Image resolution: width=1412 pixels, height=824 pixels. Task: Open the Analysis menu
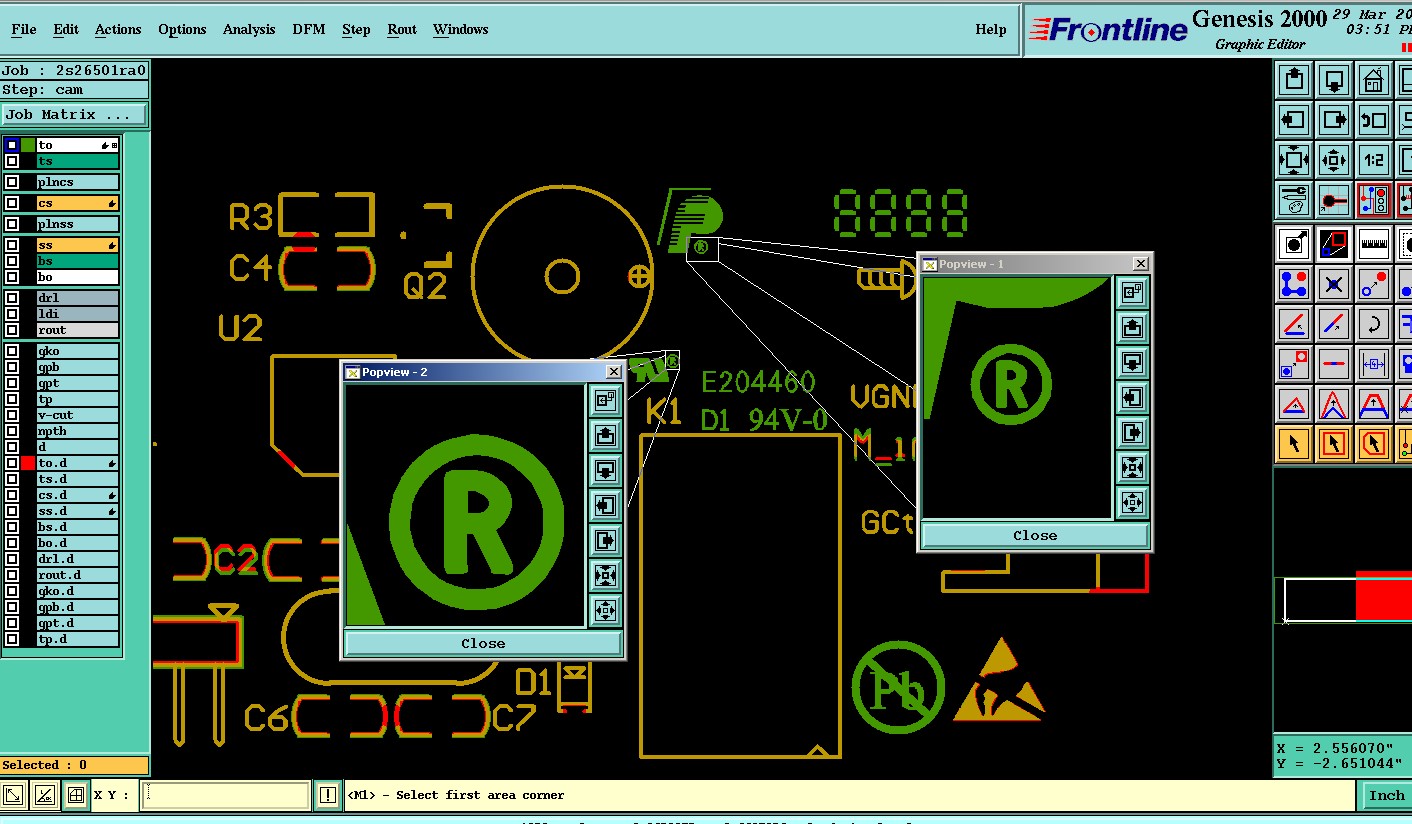point(249,29)
